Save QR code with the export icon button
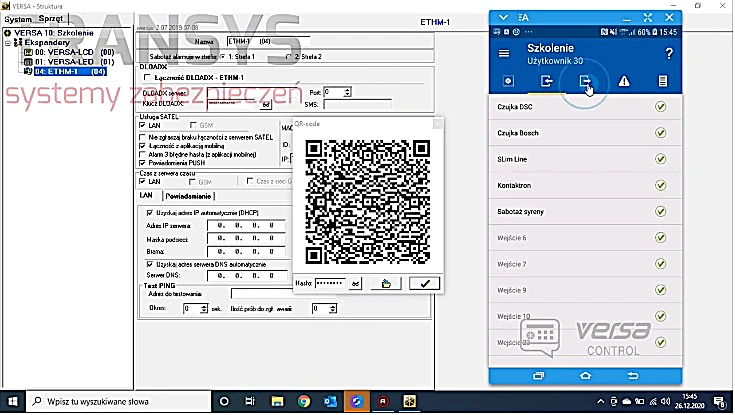Viewport: 735px width, 415px height. 386,283
